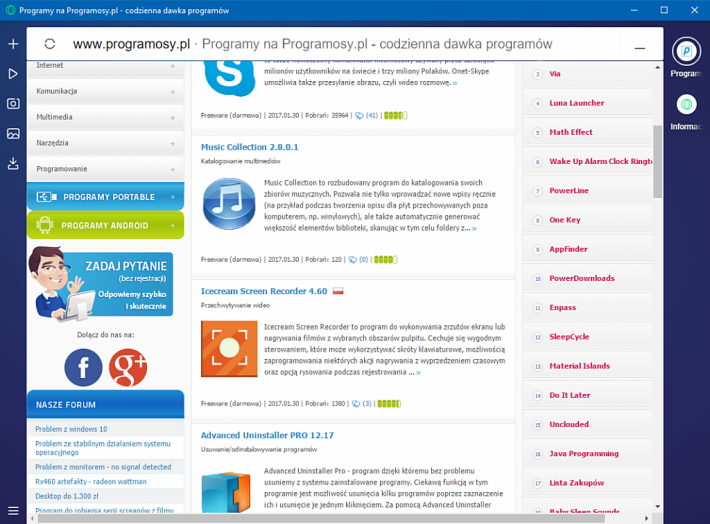Open the Programowanie category

point(106,169)
